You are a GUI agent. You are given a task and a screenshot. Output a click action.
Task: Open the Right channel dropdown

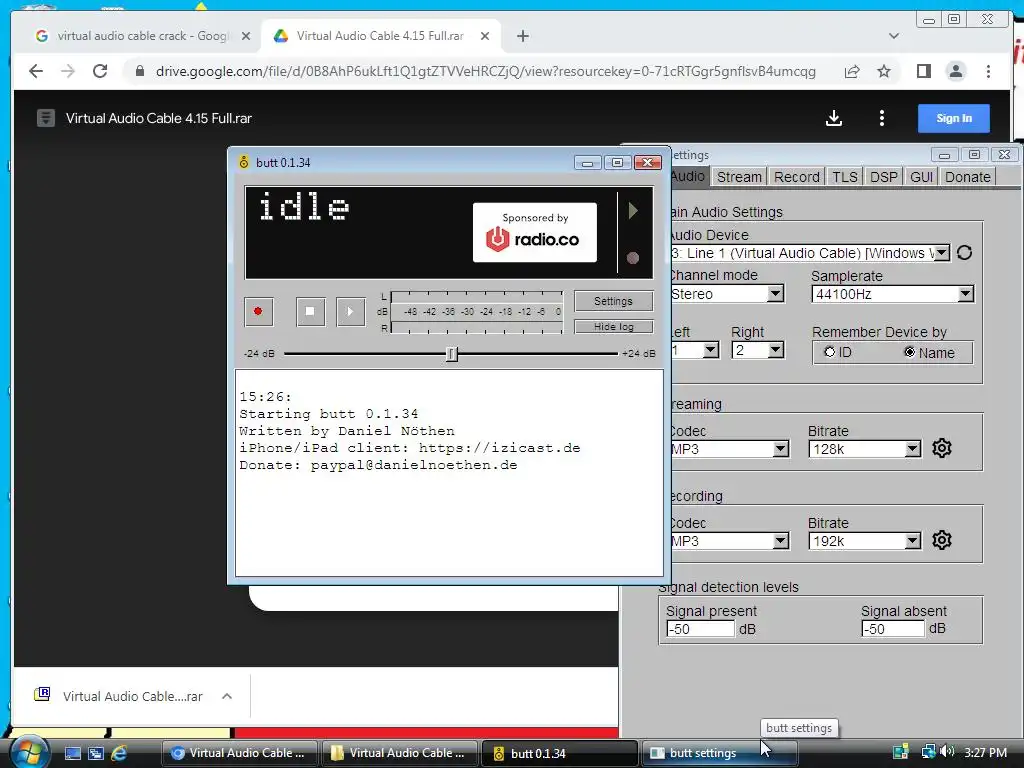click(775, 351)
